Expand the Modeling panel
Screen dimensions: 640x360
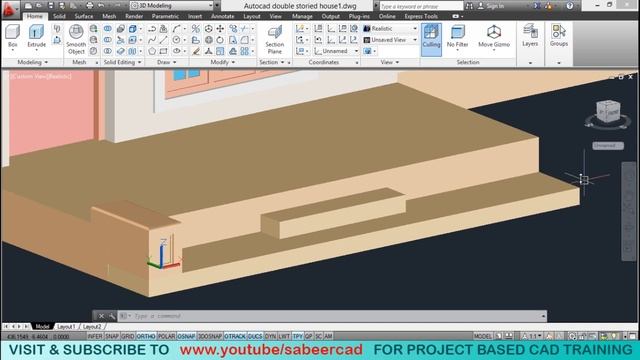[x=33, y=62]
